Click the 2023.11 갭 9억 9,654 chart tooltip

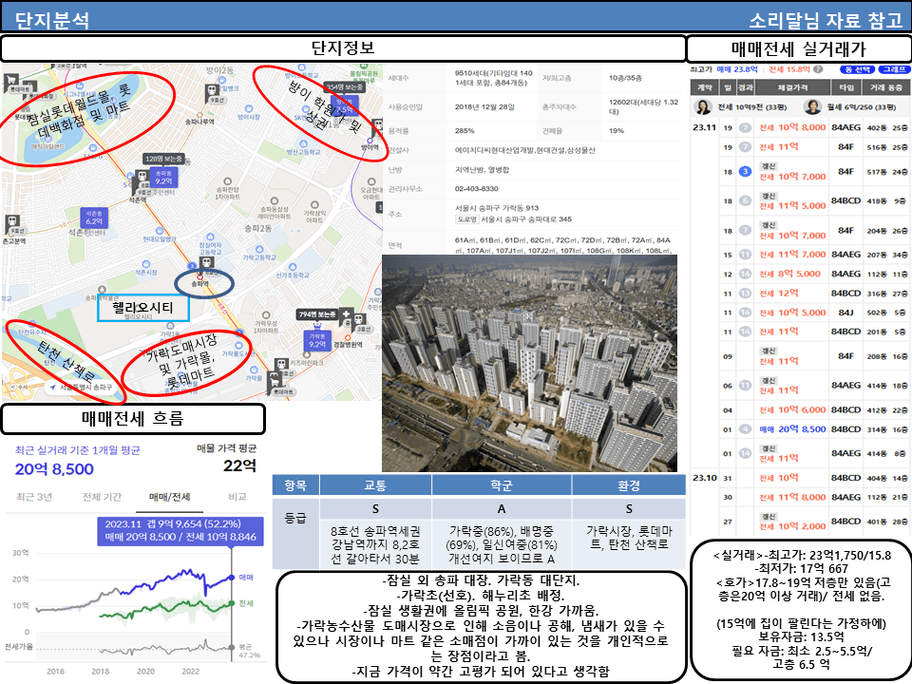(x=180, y=531)
